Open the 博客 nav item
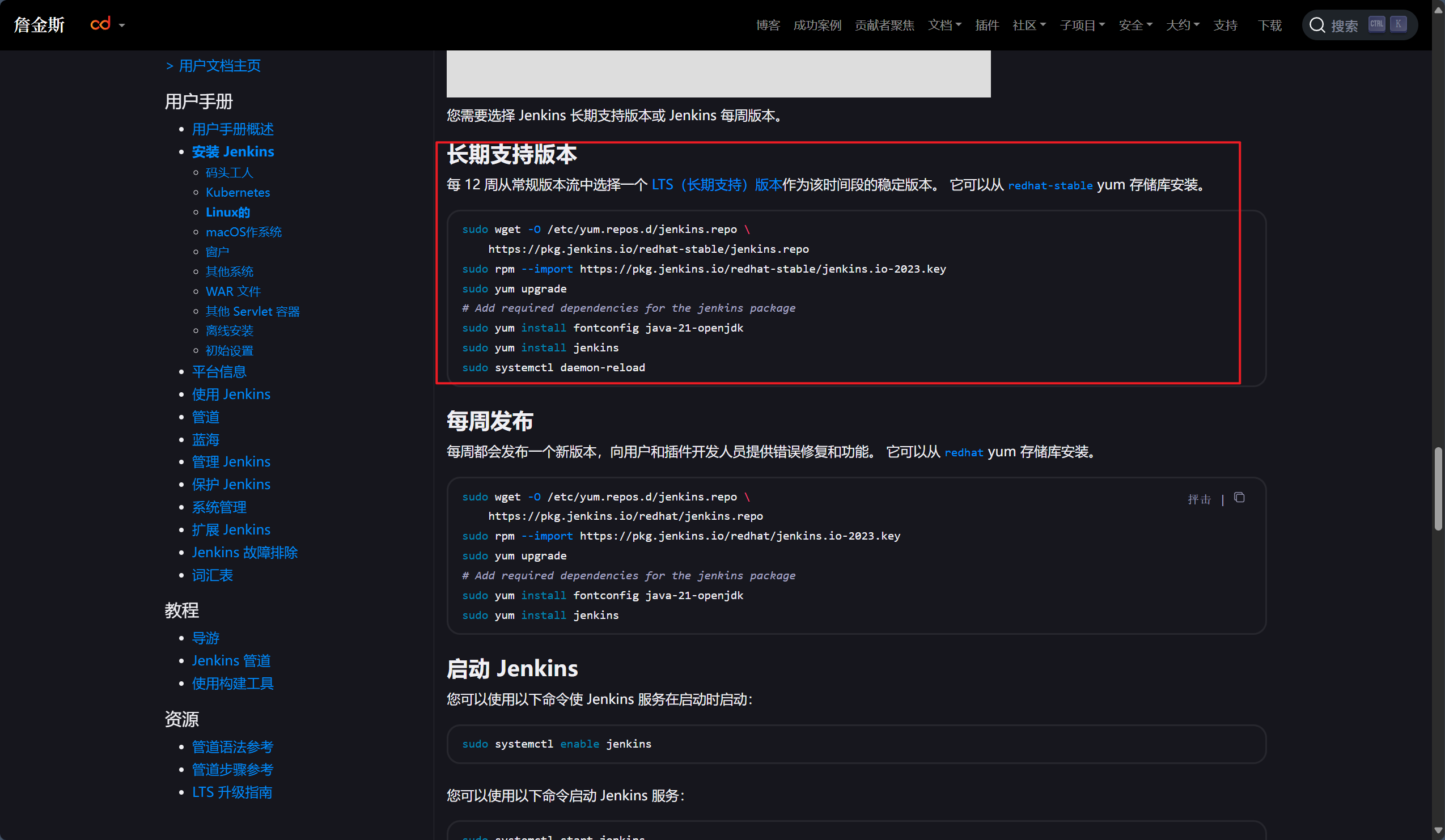1445x840 pixels. coord(768,26)
